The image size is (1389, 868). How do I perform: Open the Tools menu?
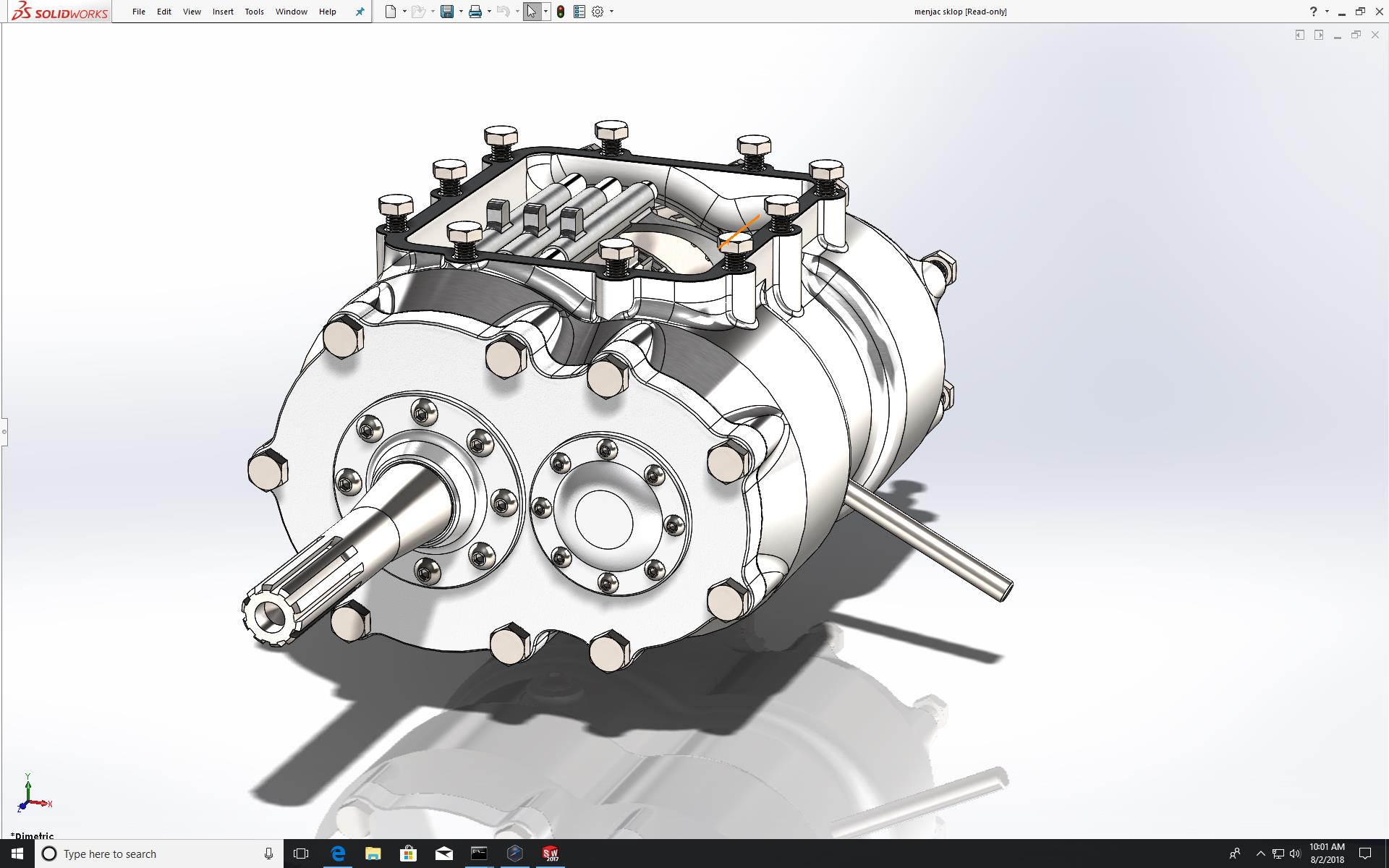(x=254, y=12)
